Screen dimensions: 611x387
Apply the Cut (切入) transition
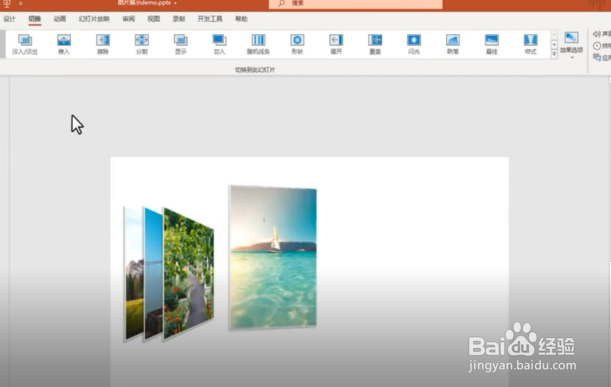pos(219,44)
